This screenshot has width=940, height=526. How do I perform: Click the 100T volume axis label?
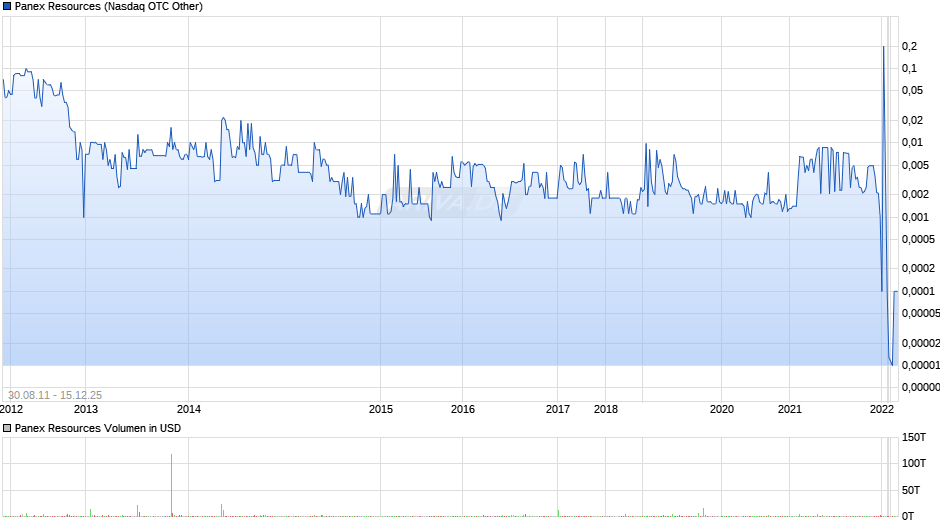click(x=914, y=463)
